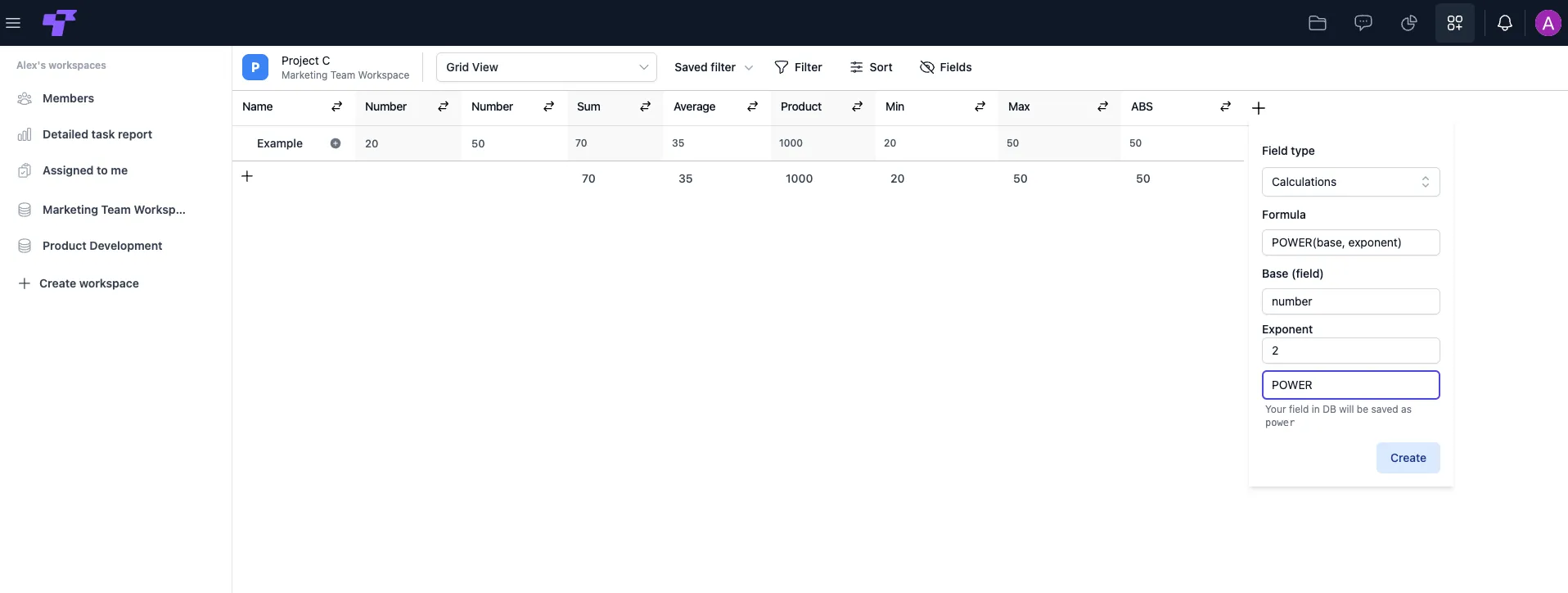Expand the Saved filter dropdown
The height and width of the screenshot is (593, 1568).
point(714,67)
